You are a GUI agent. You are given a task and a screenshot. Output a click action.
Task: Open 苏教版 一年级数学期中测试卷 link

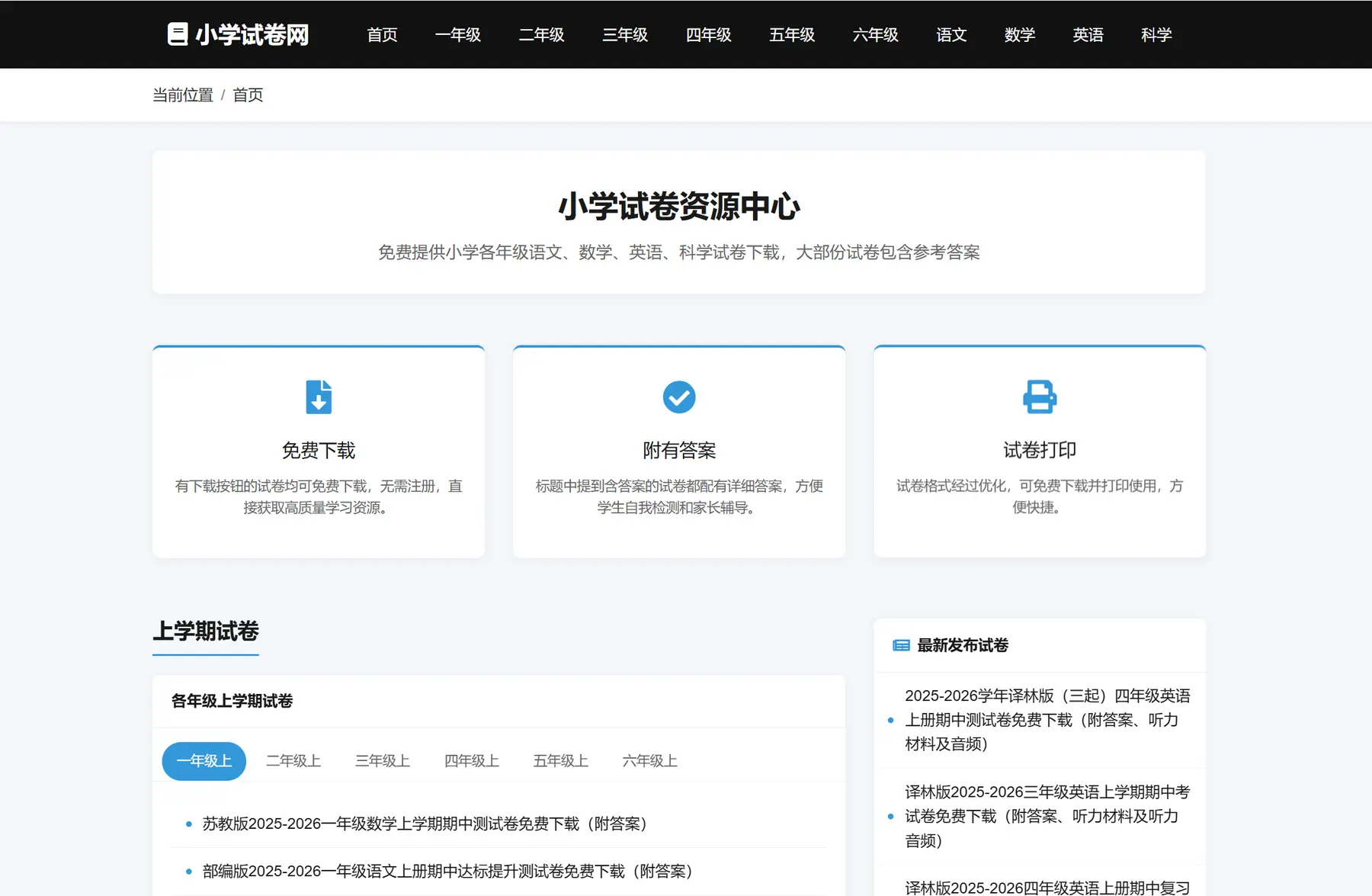pos(425,824)
